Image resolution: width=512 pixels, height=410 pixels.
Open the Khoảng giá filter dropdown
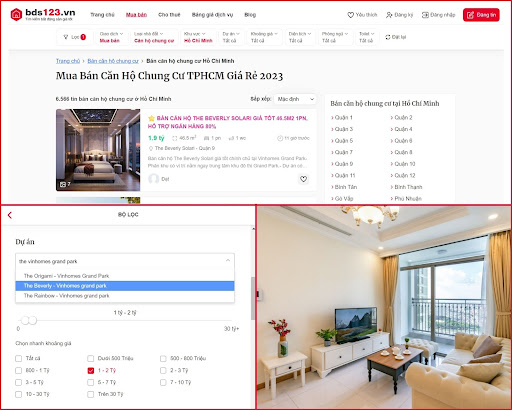[x=264, y=37]
